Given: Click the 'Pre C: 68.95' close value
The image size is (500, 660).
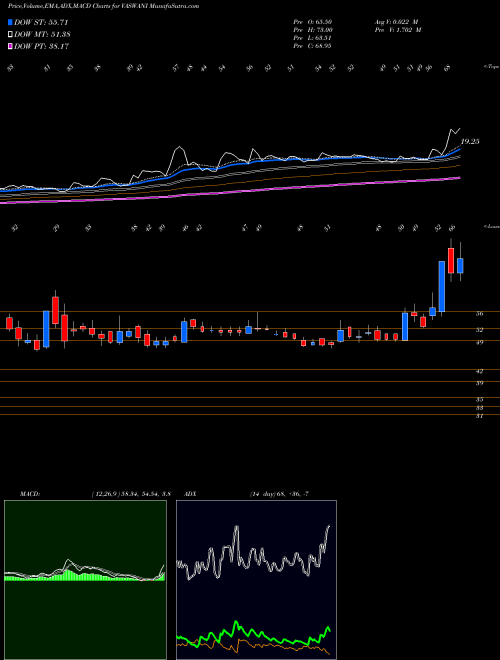Looking at the screenshot, I should tap(312, 46).
